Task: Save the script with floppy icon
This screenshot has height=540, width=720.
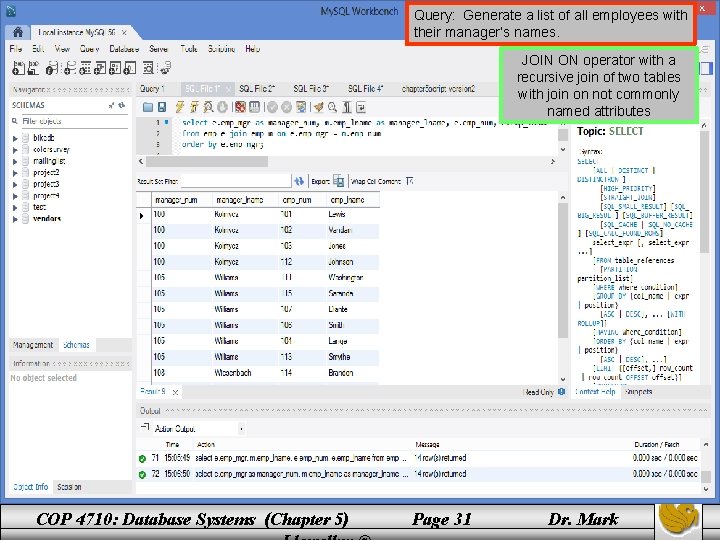Action: [x=162, y=107]
